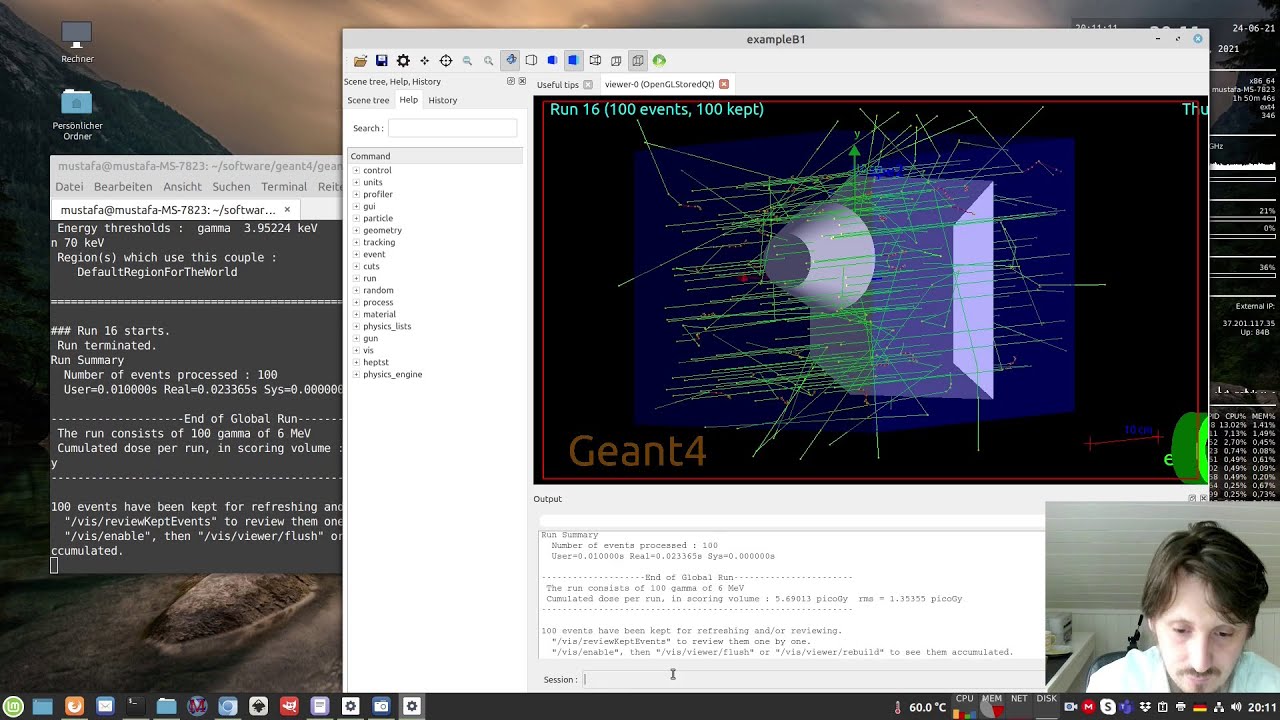The width and height of the screenshot is (1280, 720).
Task: Open the Ansicht menu in the terminal
Action: 182,187
